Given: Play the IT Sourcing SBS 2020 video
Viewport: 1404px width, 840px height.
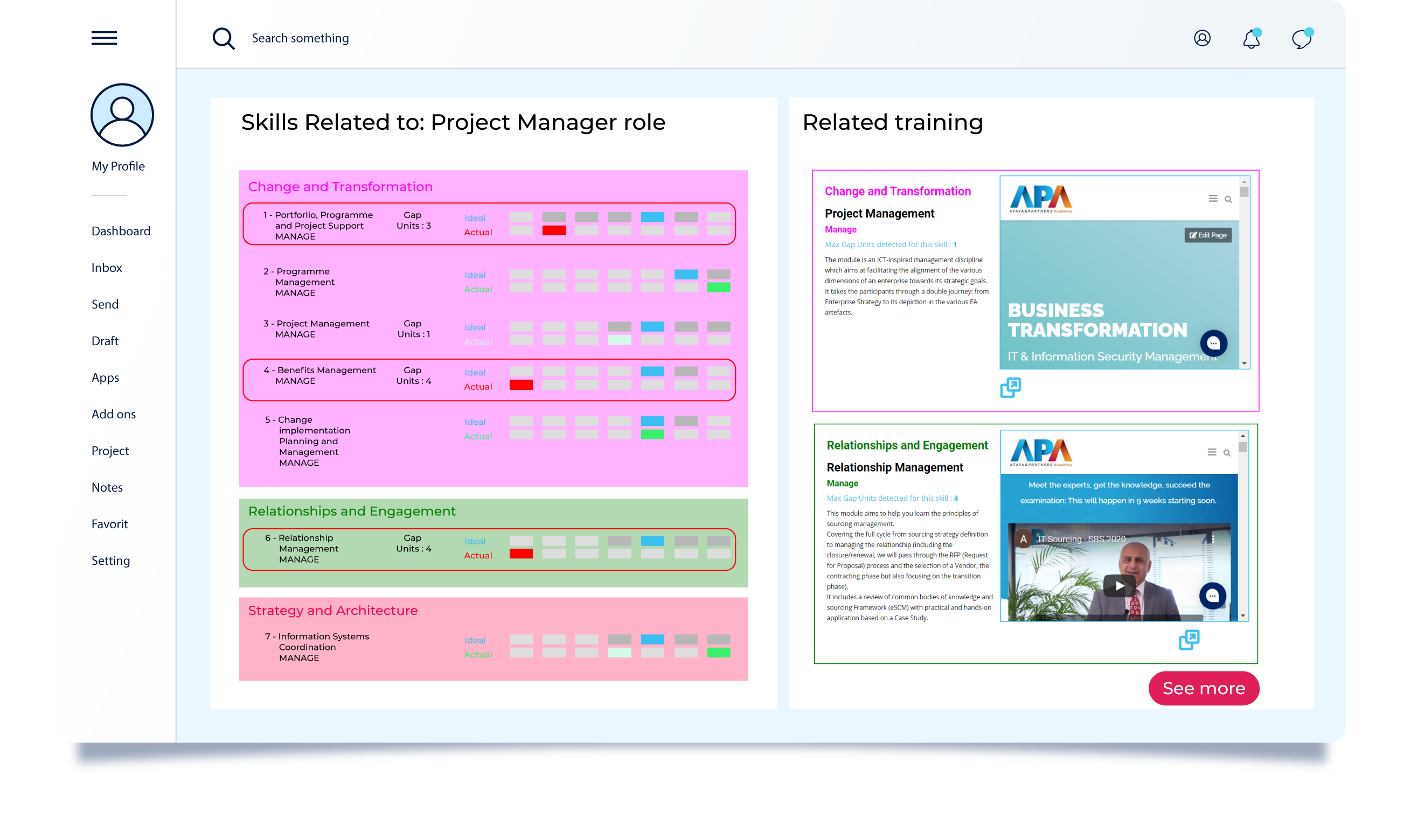Looking at the screenshot, I should click(x=1118, y=586).
